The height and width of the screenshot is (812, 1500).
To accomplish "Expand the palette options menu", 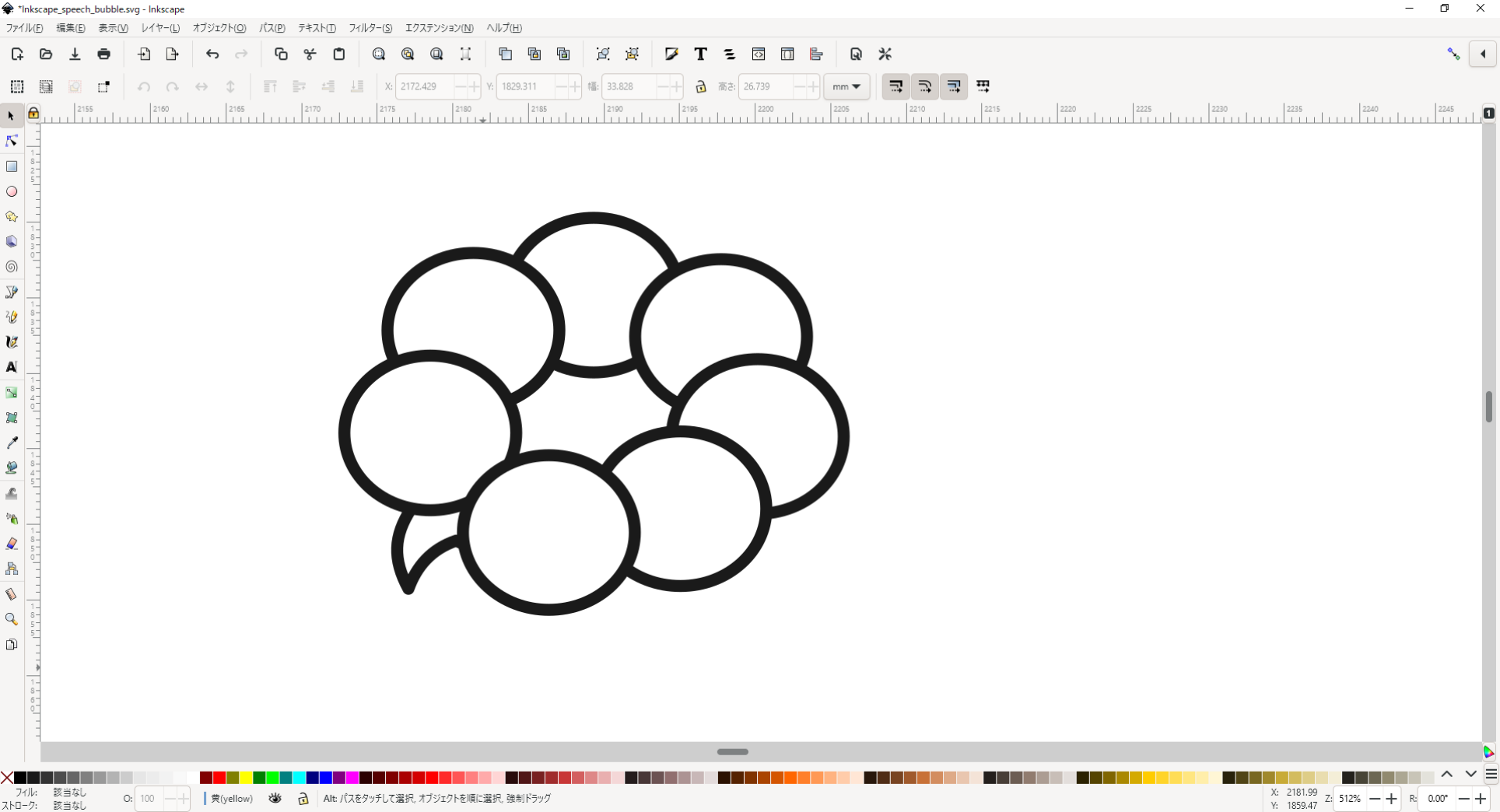I will click(x=1491, y=775).
